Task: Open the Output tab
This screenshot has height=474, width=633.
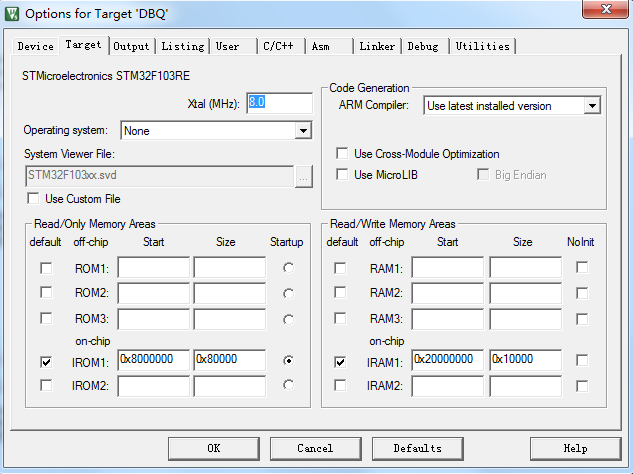Action: (x=131, y=46)
